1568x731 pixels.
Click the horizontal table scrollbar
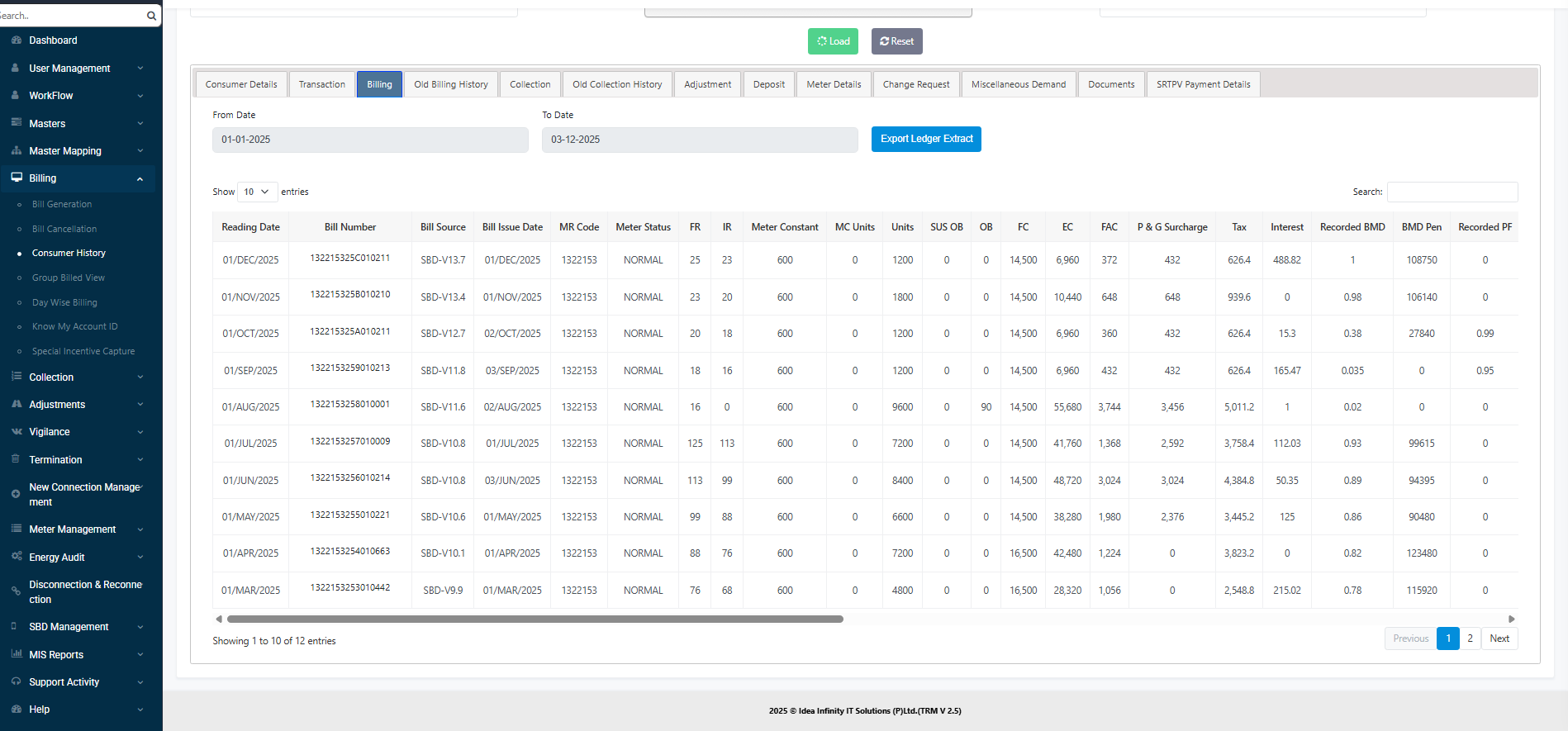535,619
